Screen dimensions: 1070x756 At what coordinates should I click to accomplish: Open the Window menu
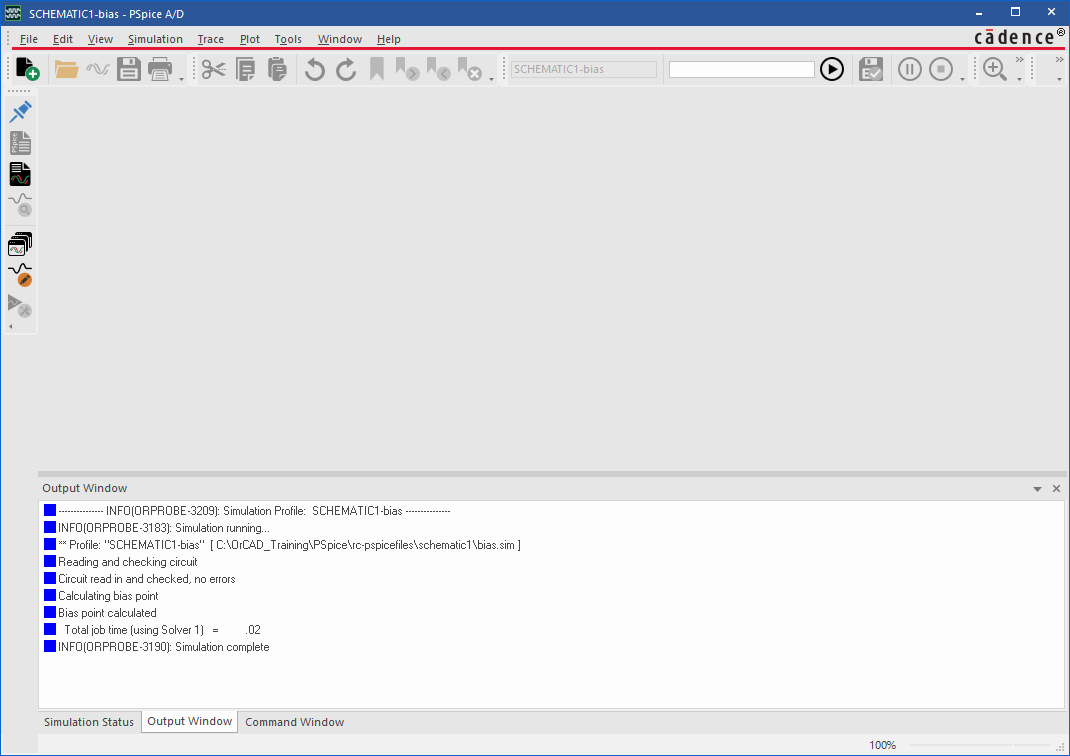340,39
